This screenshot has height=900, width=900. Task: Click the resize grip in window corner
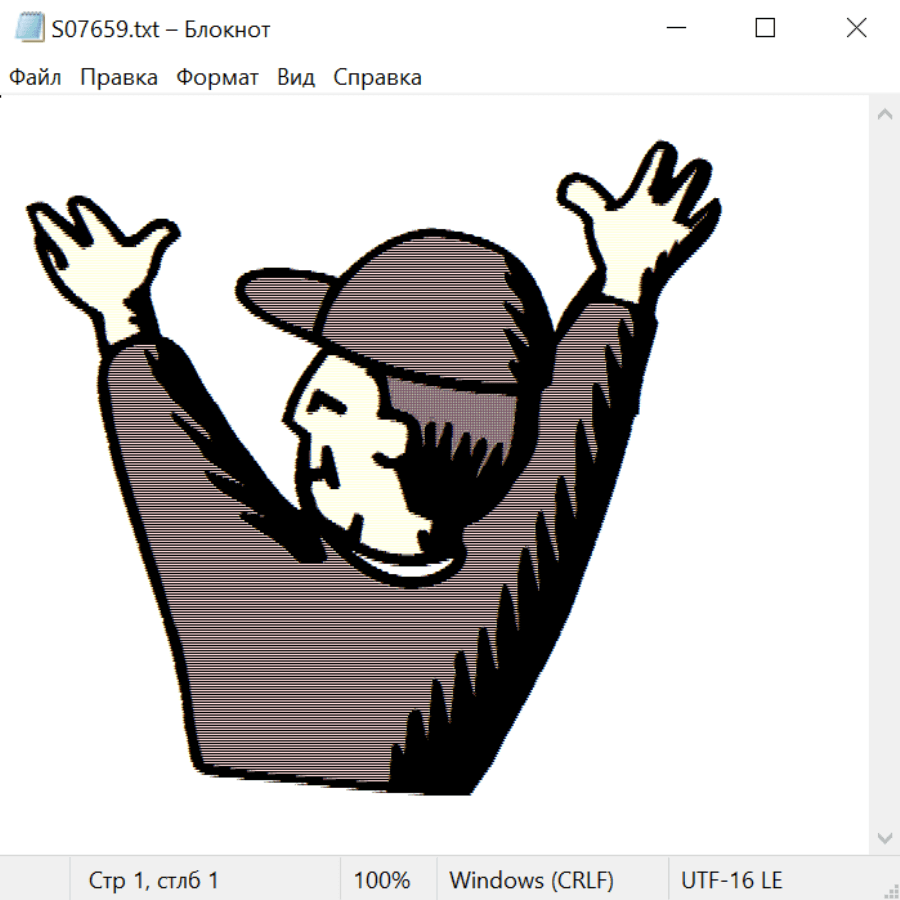891,891
